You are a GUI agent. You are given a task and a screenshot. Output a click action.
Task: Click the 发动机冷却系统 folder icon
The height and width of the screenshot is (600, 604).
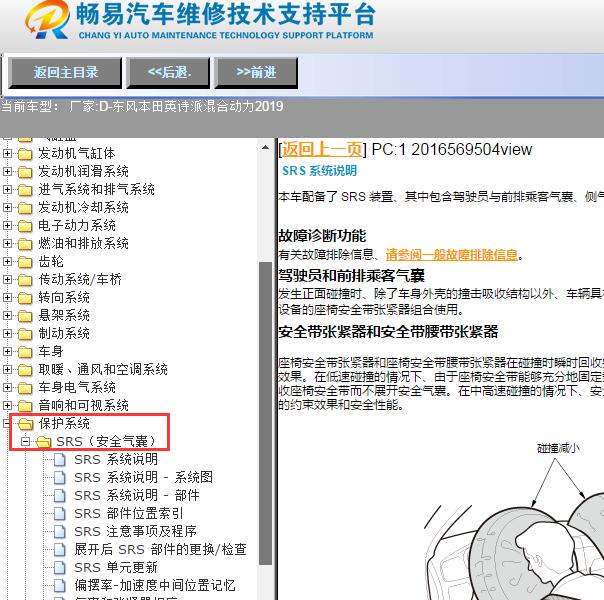[25, 208]
